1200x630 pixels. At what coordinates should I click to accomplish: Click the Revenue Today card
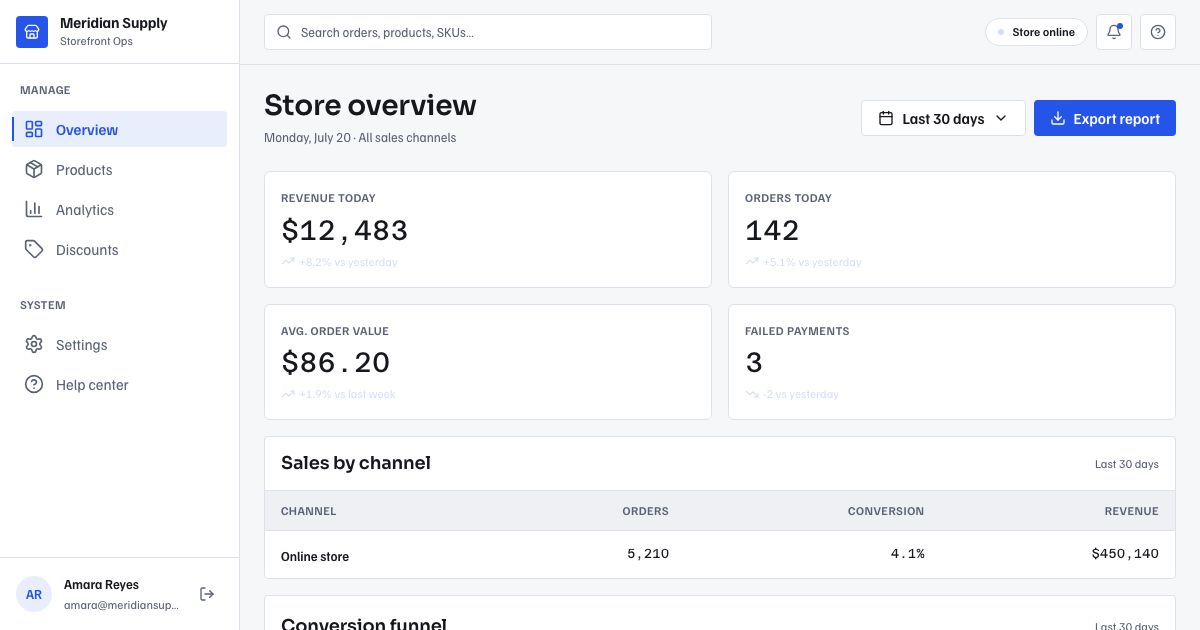coord(488,229)
